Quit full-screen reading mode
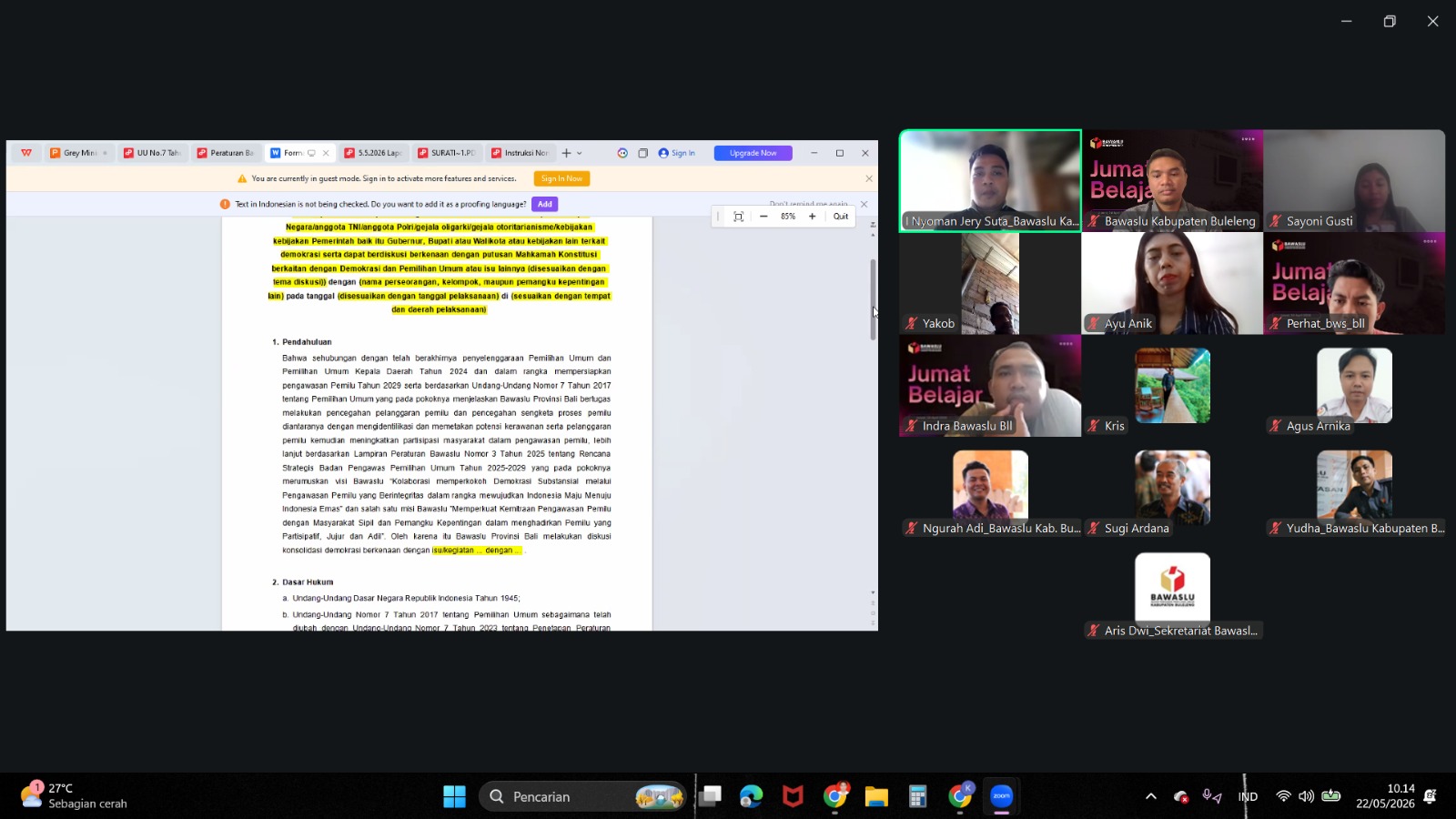 (841, 217)
